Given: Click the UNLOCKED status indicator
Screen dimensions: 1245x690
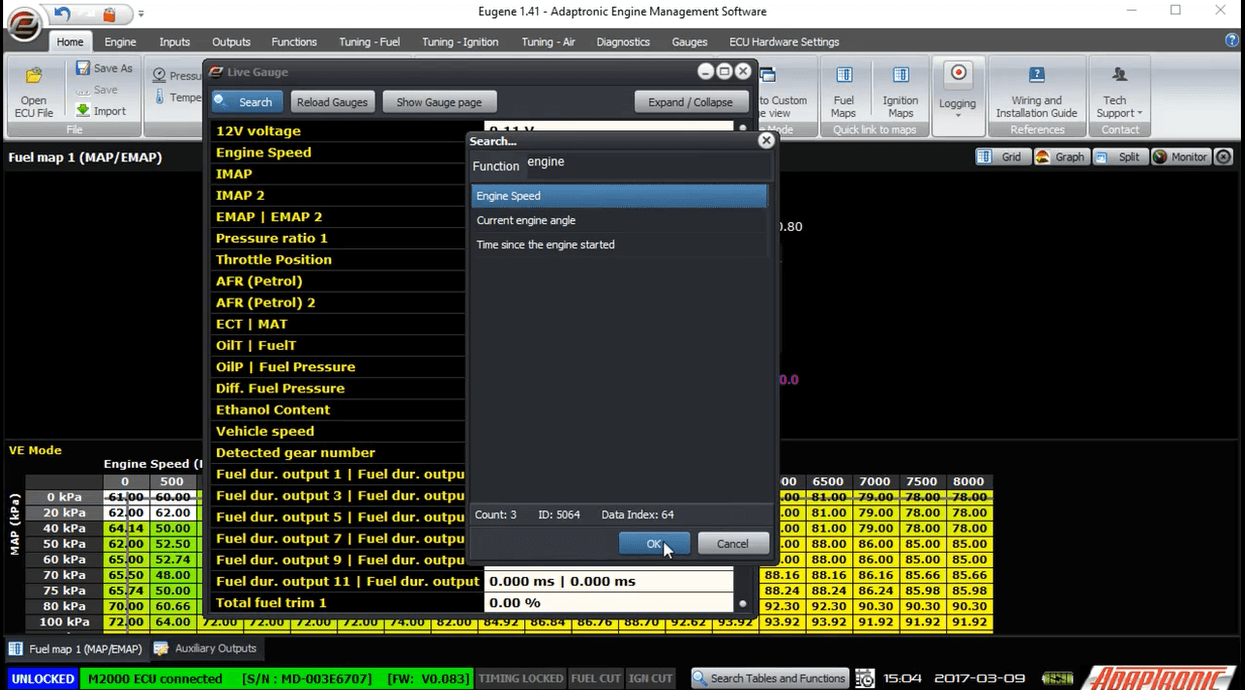Looking at the screenshot, I should click(x=42, y=678).
